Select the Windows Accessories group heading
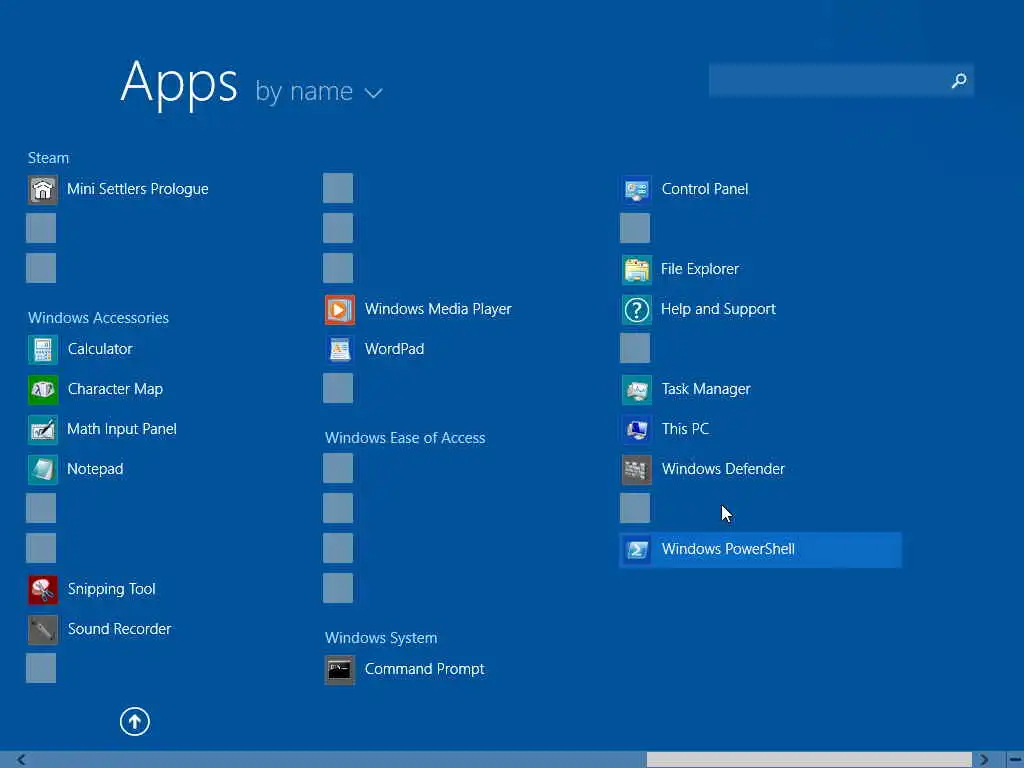The width and height of the screenshot is (1024, 768). 98,318
